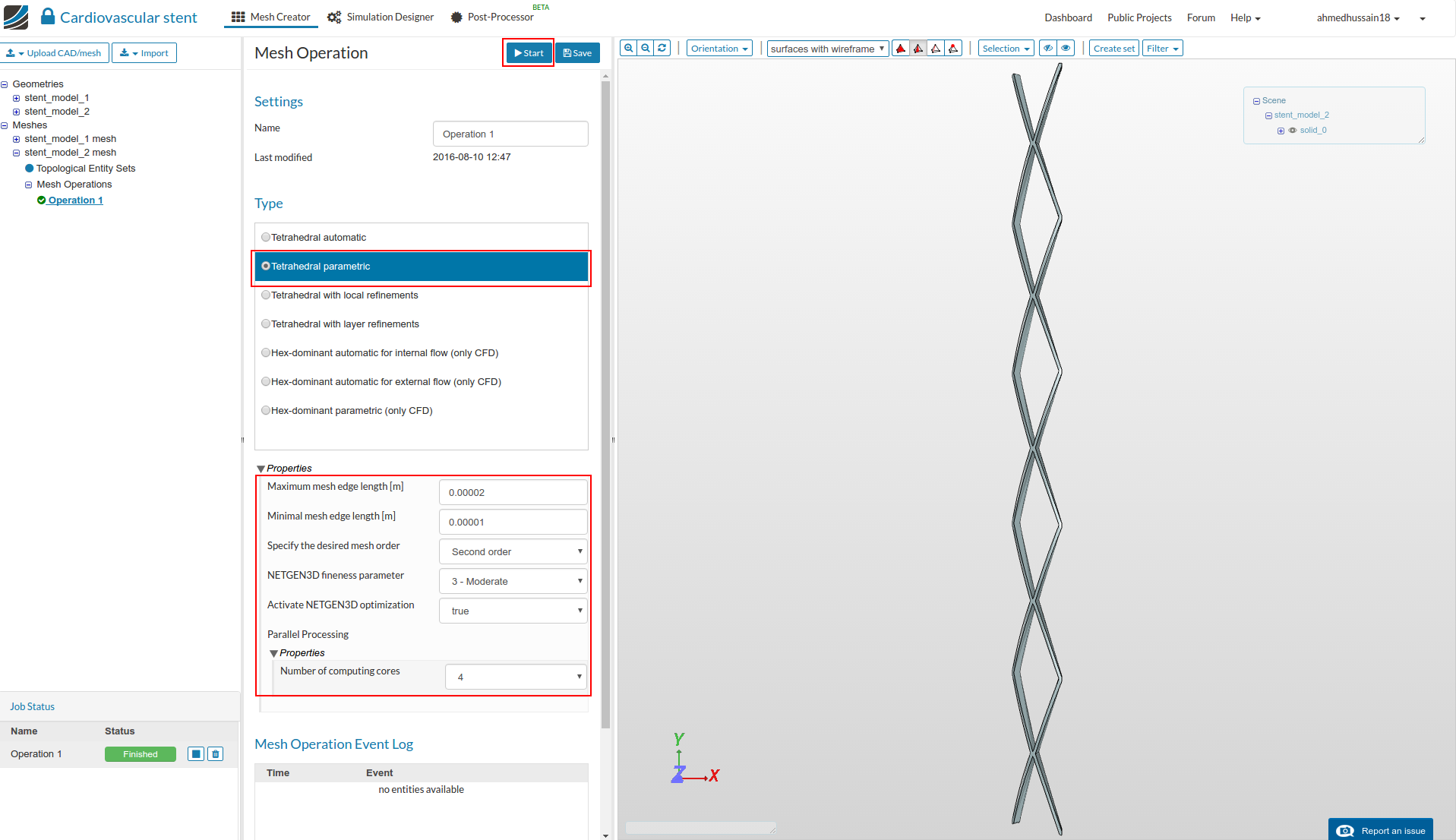Expand the stent_model_1 mesh node
The height and width of the screenshot is (840, 1456).
(x=16, y=139)
